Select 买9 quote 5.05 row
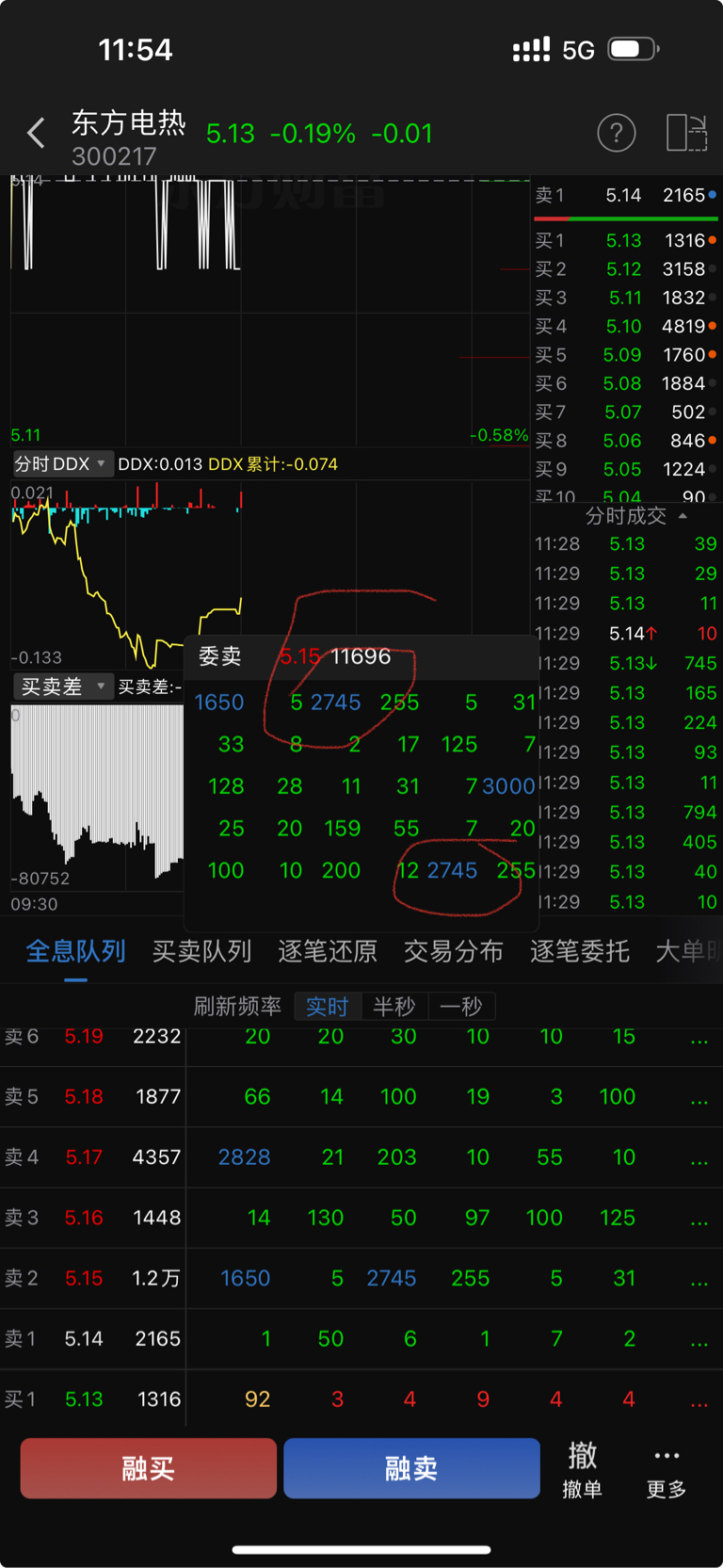723x1568 pixels. point(626,469)
